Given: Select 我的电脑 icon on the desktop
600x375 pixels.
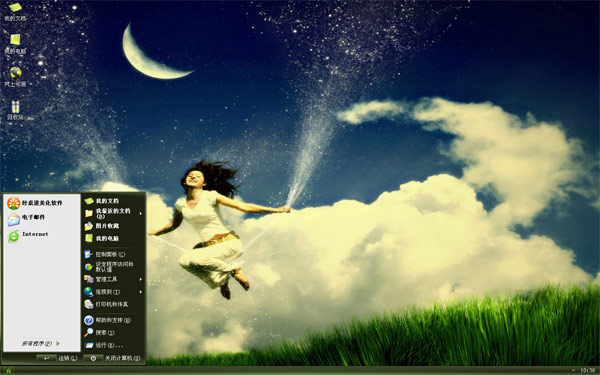Looking at the screenshot, I should (15, 44).
